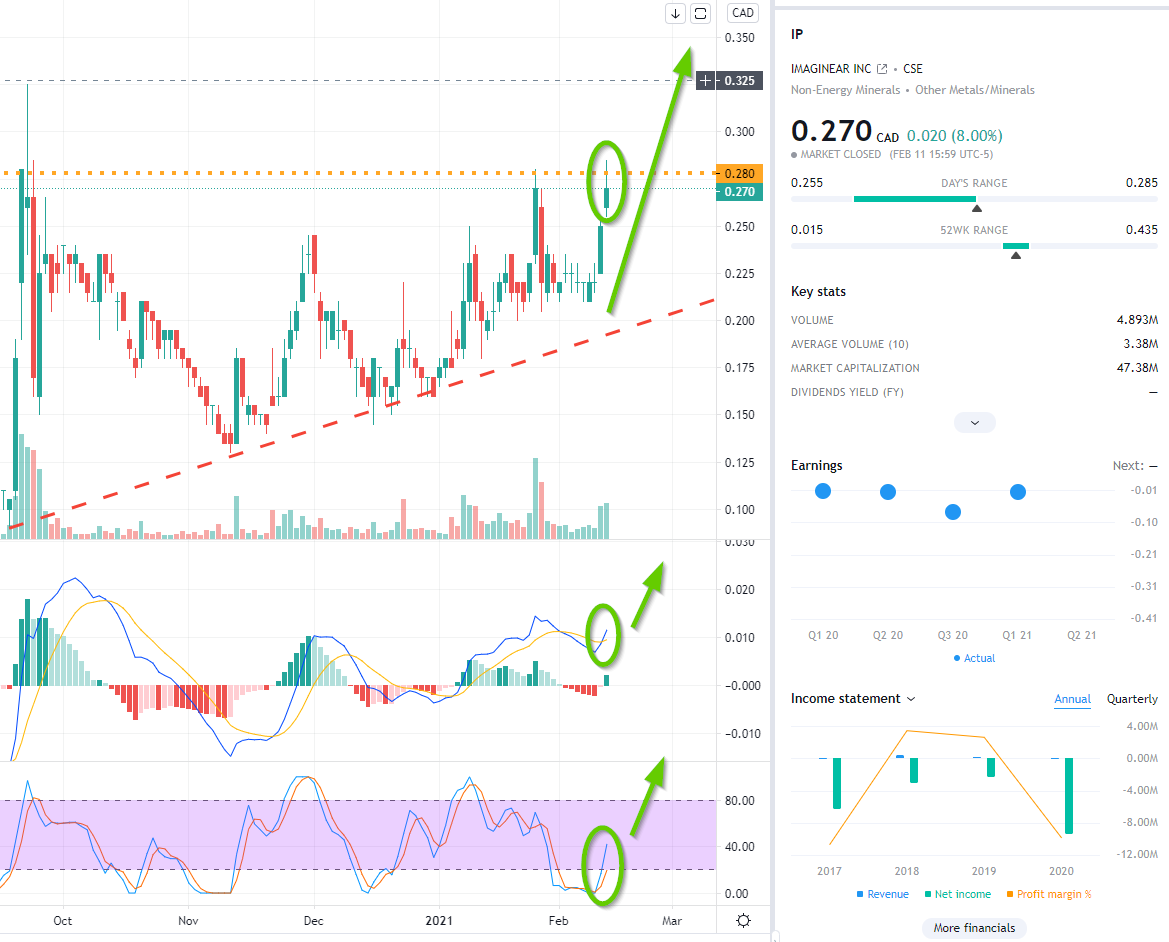Click the Imaginear Inc company name
The width and height of the screenshot is (1169, 942).
point(830,69)
